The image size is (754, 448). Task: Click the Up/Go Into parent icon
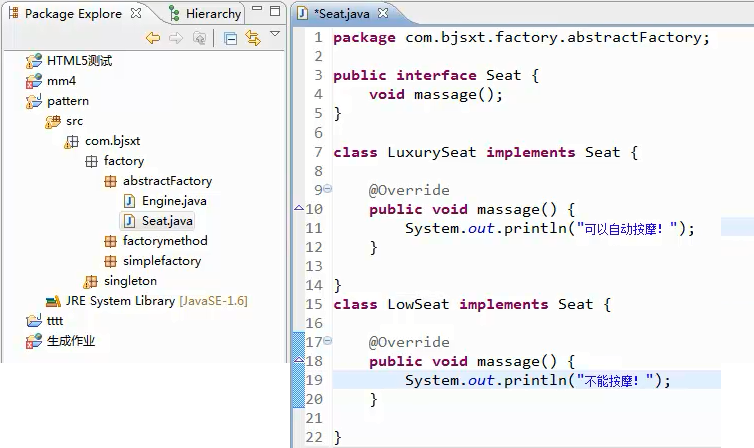click(199, 38)
